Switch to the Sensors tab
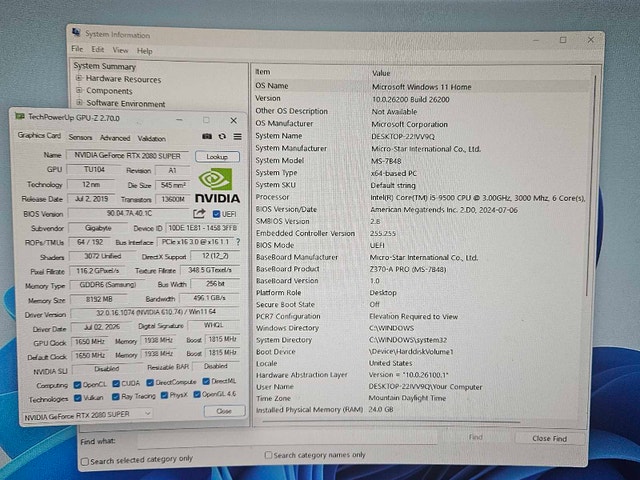Viewport: 640px width, 480px height. 80,137
